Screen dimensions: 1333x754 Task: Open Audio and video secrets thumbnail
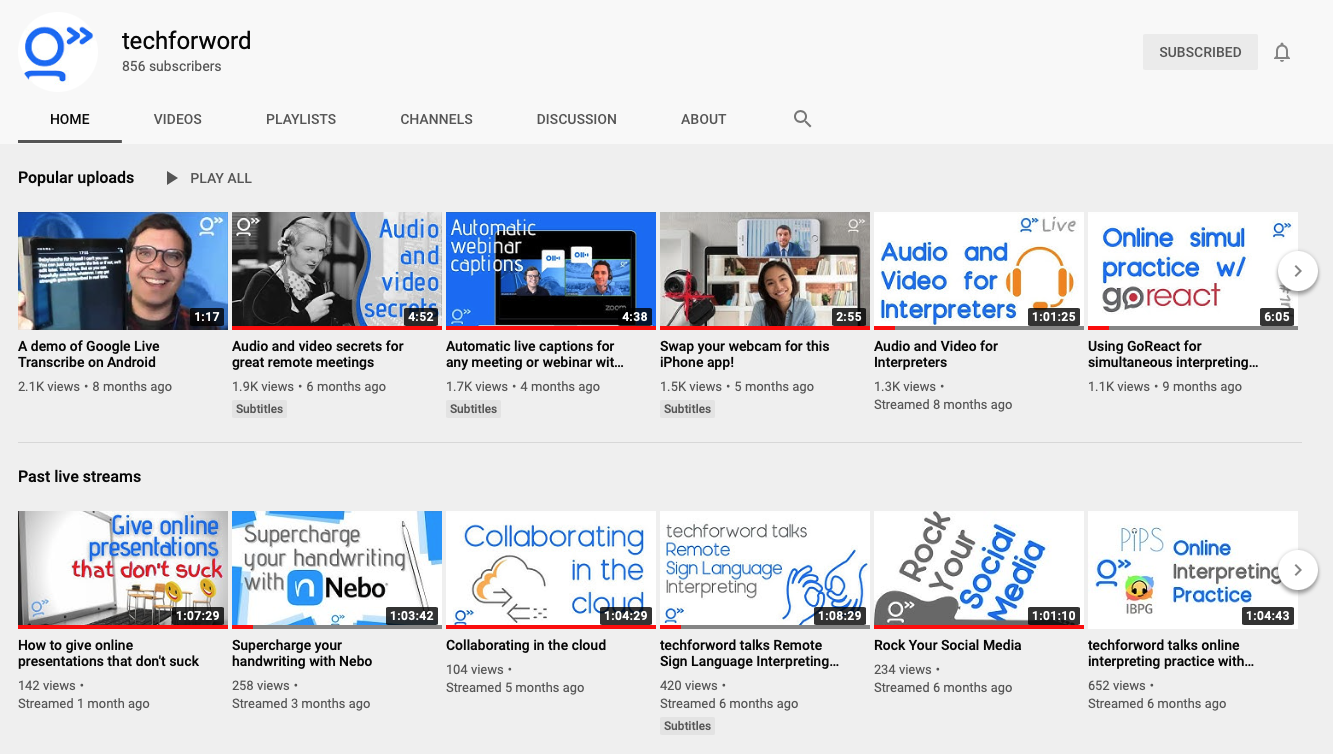[x=337, y=271]
